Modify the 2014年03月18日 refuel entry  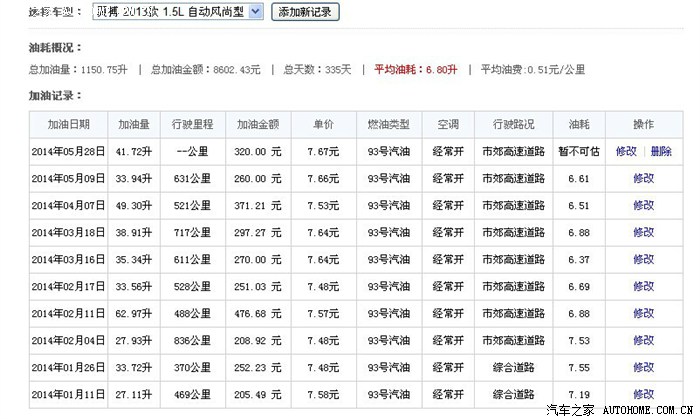coord(643,232)
